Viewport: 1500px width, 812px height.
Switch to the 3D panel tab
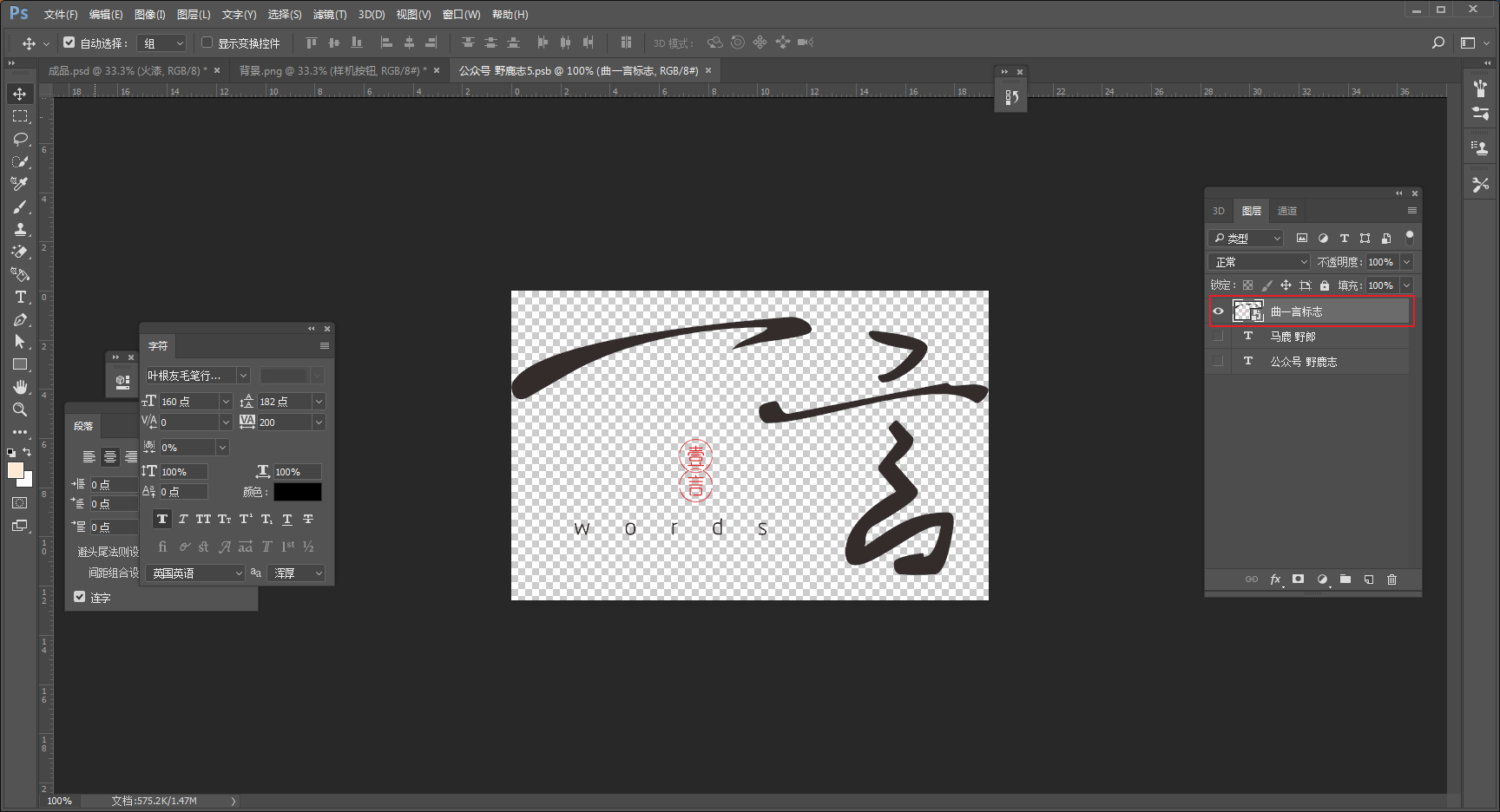[1219, 211]
